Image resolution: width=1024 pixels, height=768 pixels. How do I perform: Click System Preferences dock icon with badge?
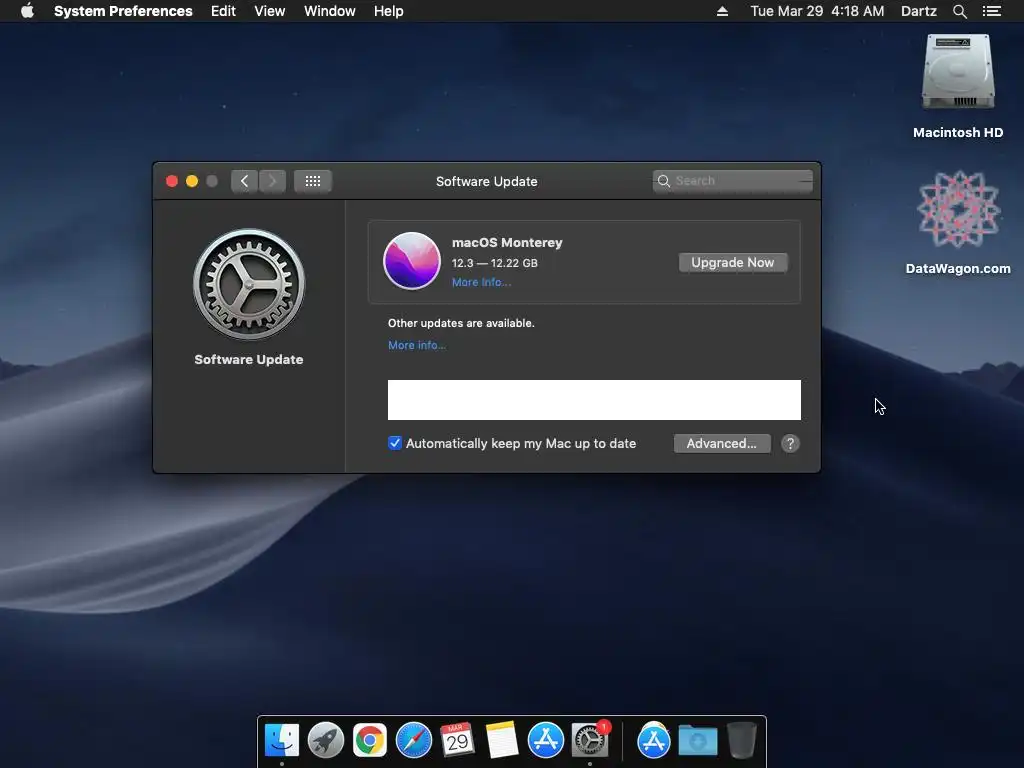coord(590,740)
